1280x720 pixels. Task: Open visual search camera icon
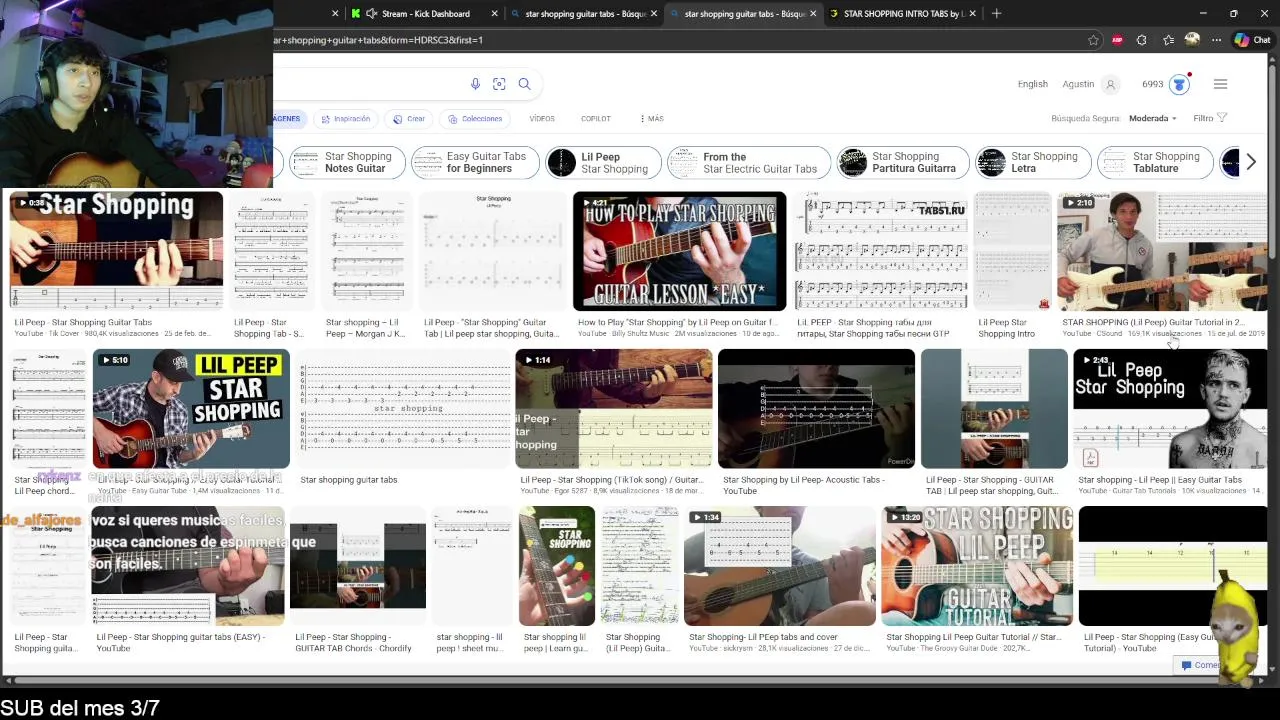tap(499, 84)
